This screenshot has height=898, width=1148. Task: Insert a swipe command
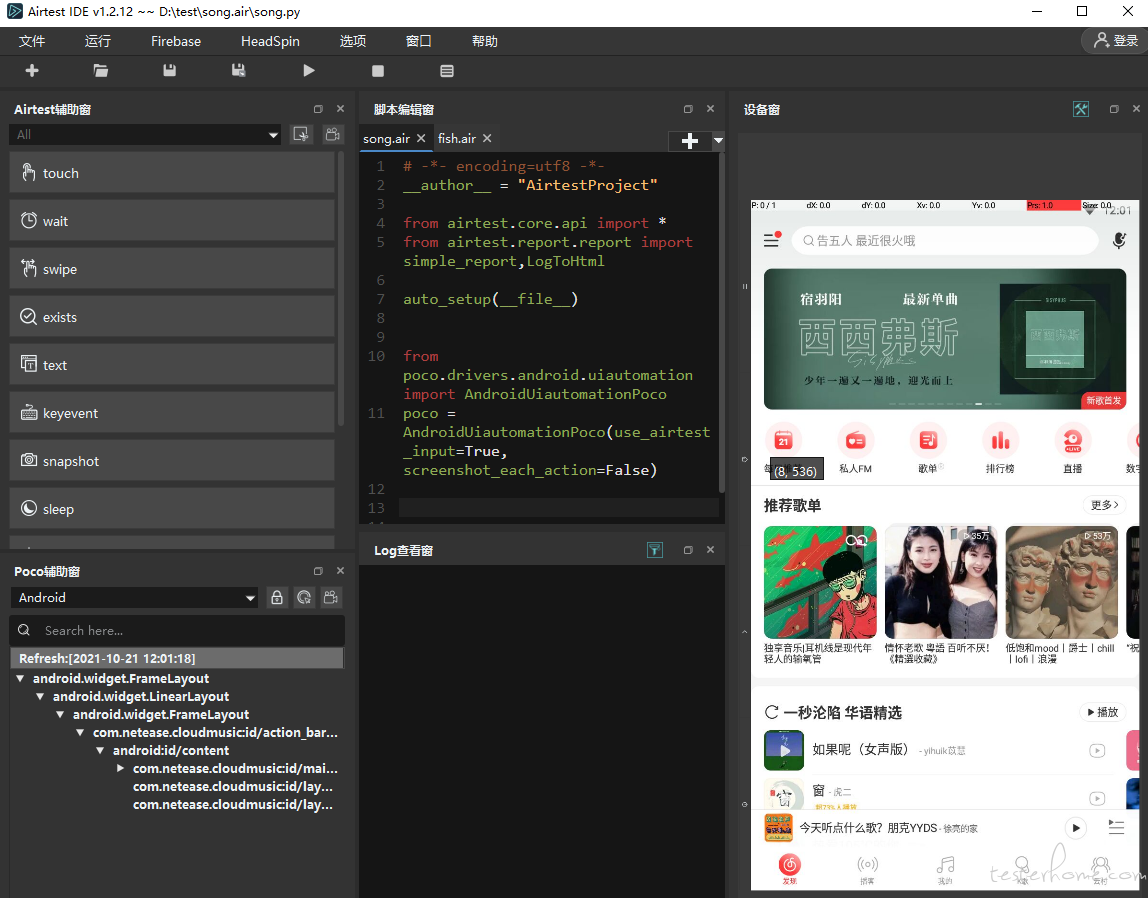pos(172,269)
